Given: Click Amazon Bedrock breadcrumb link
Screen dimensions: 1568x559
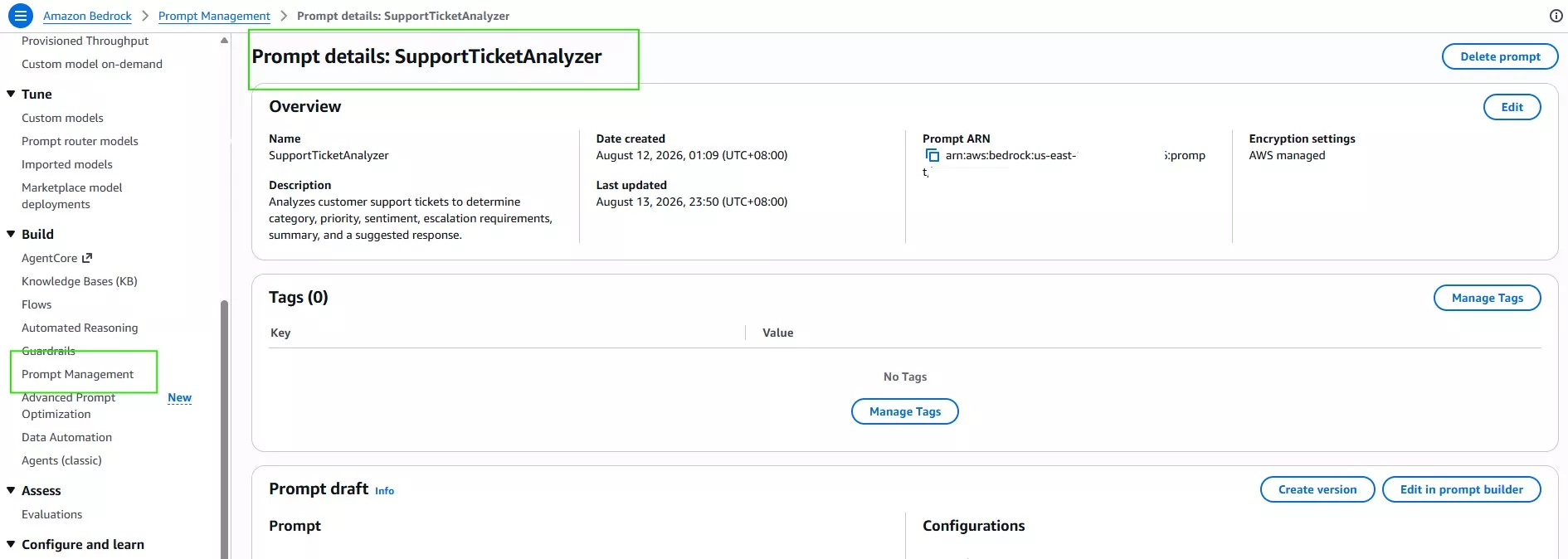Looking at the screenshot, I should (x=87, y=16).
